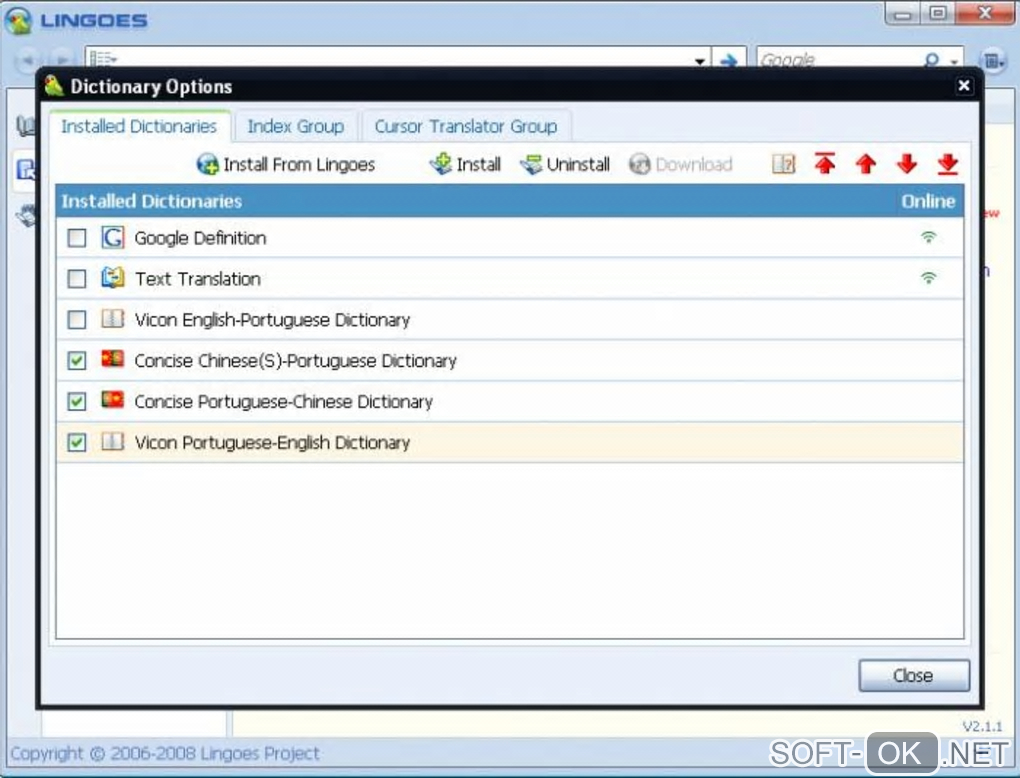1020x778 pixels.
Task: Click the V2.1.1 version label
Action: pos(982,726)
